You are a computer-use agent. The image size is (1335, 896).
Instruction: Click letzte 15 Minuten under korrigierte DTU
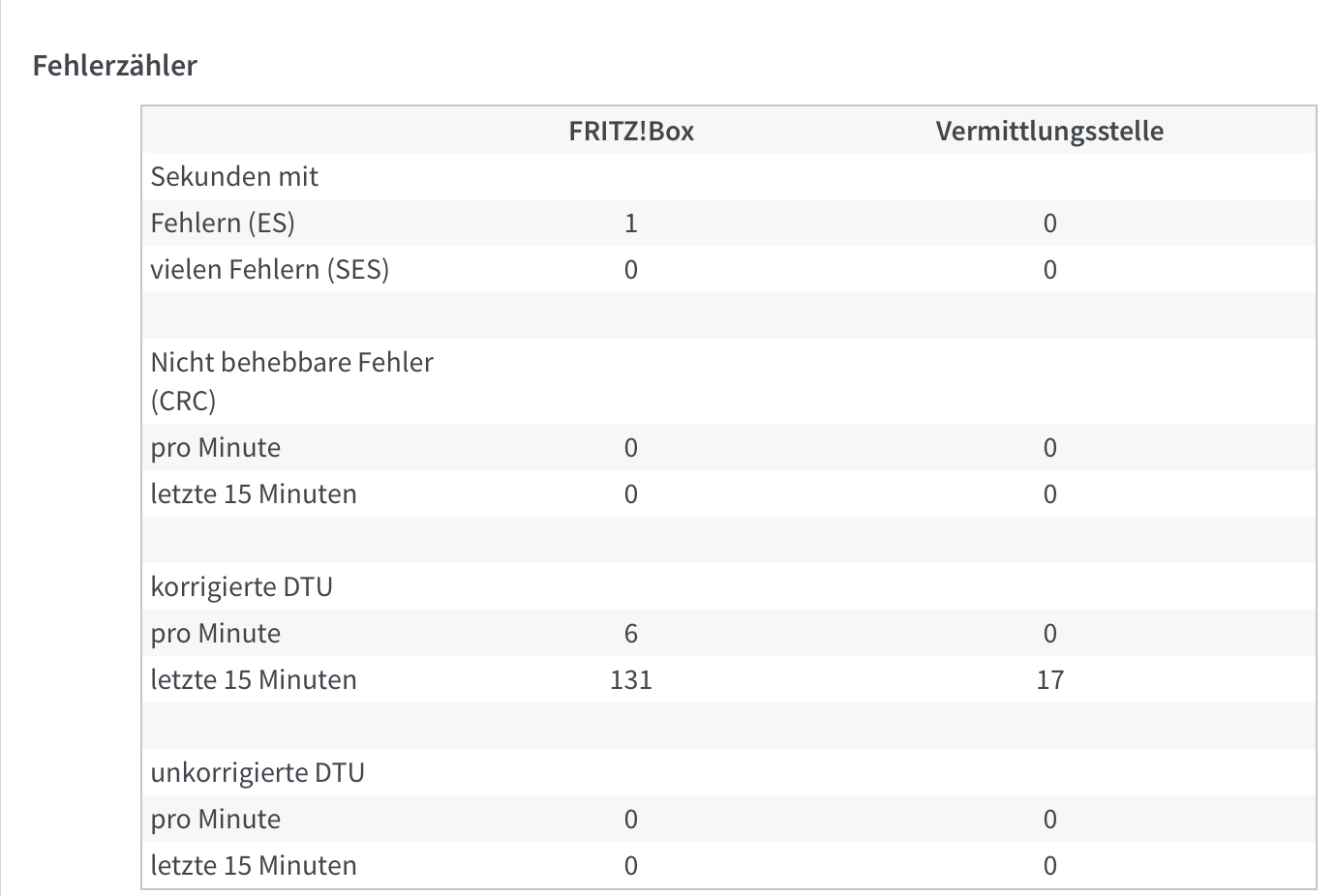pos(254,679)
